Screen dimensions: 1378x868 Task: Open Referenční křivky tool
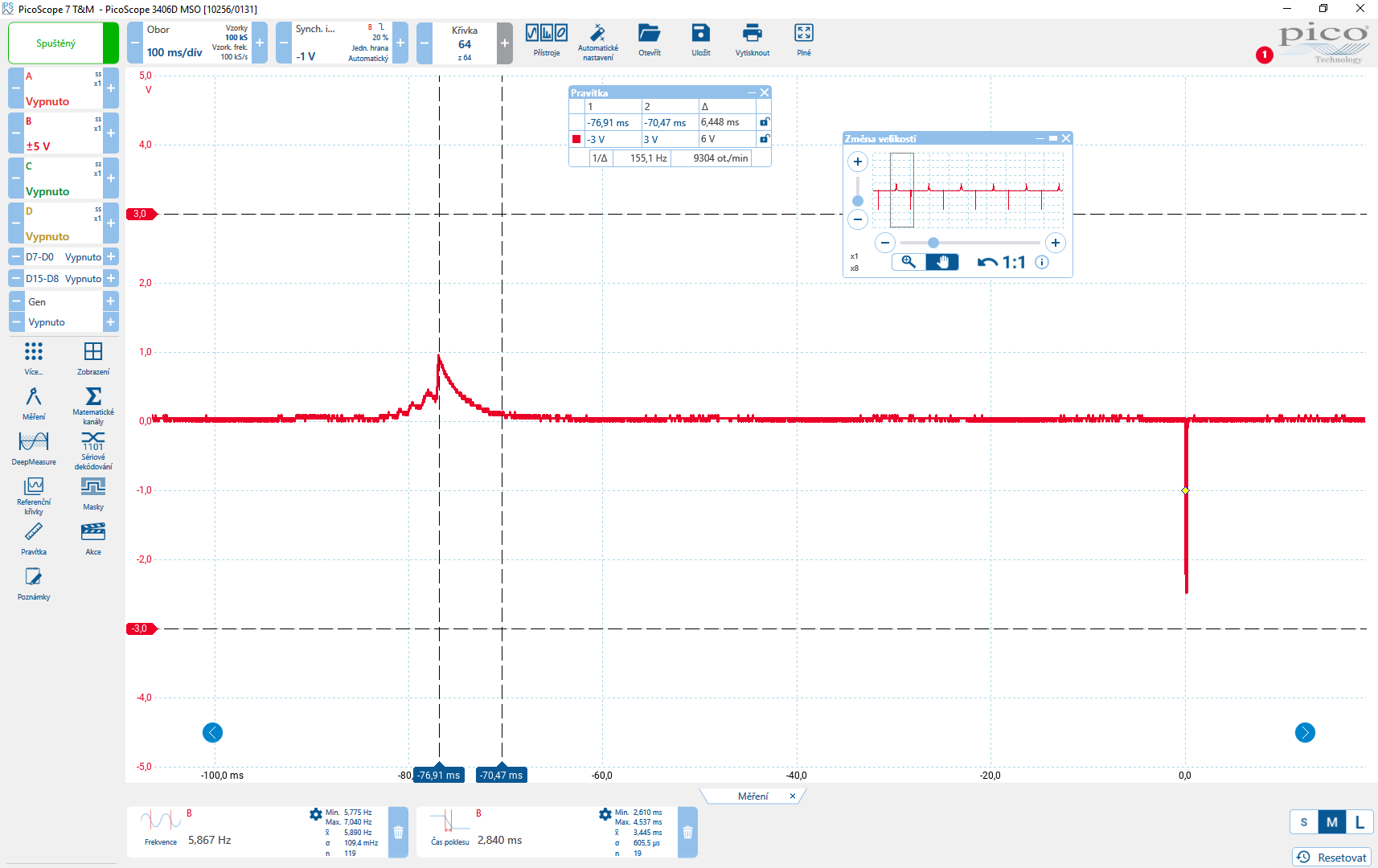(34, 492)
